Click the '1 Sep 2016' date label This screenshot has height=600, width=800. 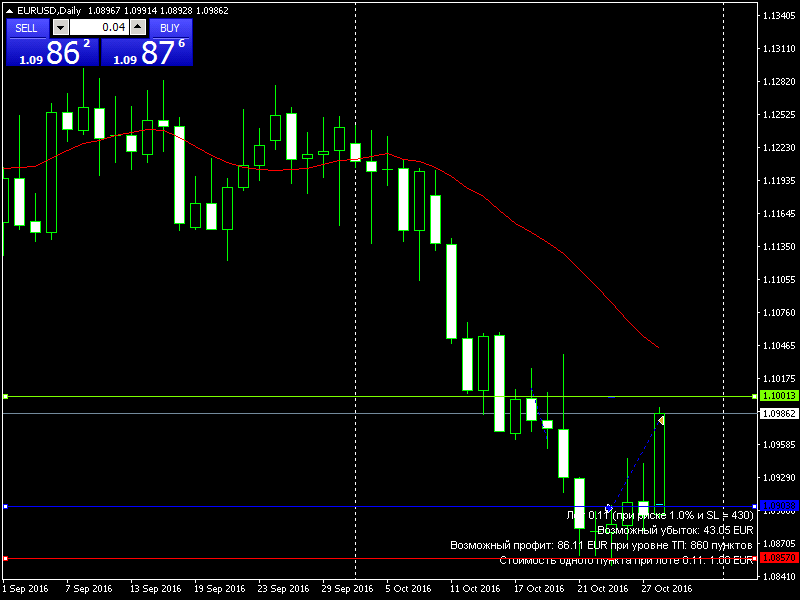pos(26,588)
